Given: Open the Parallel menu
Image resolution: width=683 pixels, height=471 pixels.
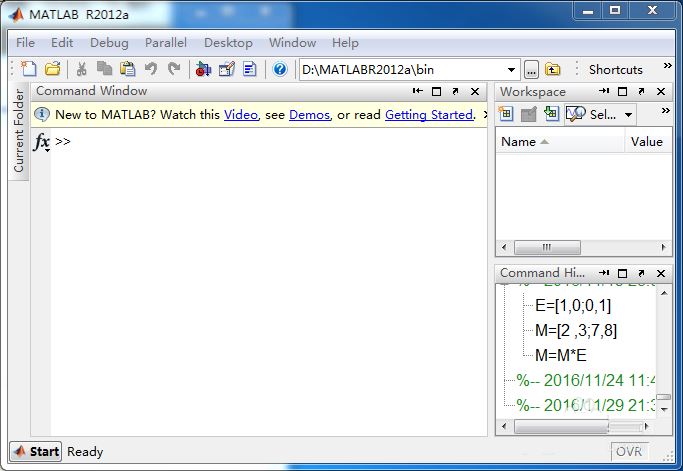Looking at the screenshot, I should coord(166,43).
